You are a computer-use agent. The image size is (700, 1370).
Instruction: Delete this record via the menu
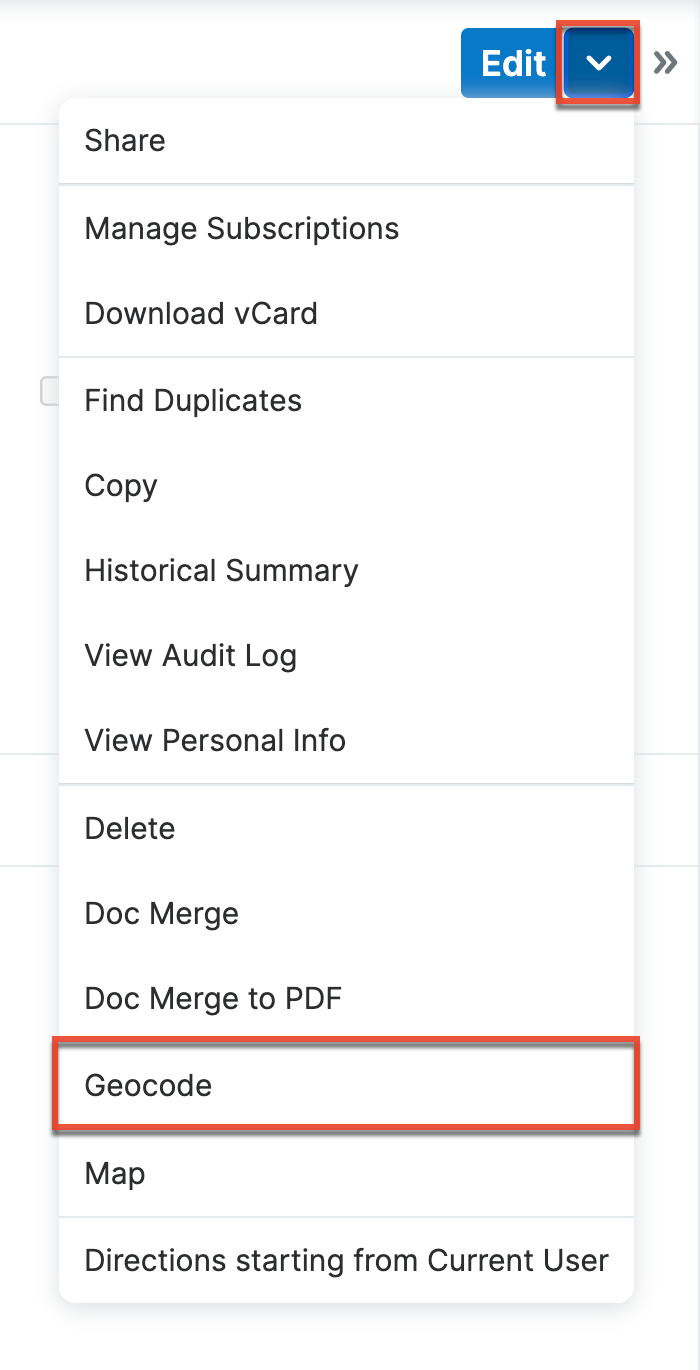pos(129,827)
